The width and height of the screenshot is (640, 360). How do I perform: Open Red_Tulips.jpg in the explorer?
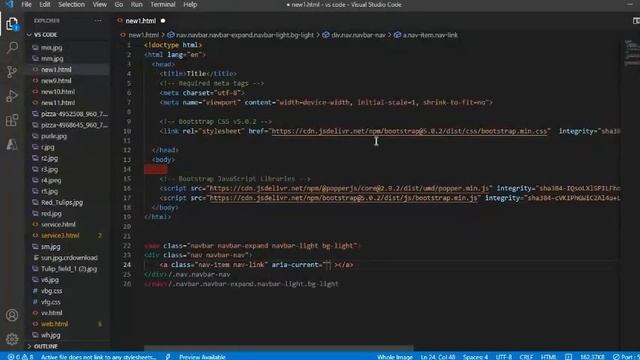pos(62,202)
